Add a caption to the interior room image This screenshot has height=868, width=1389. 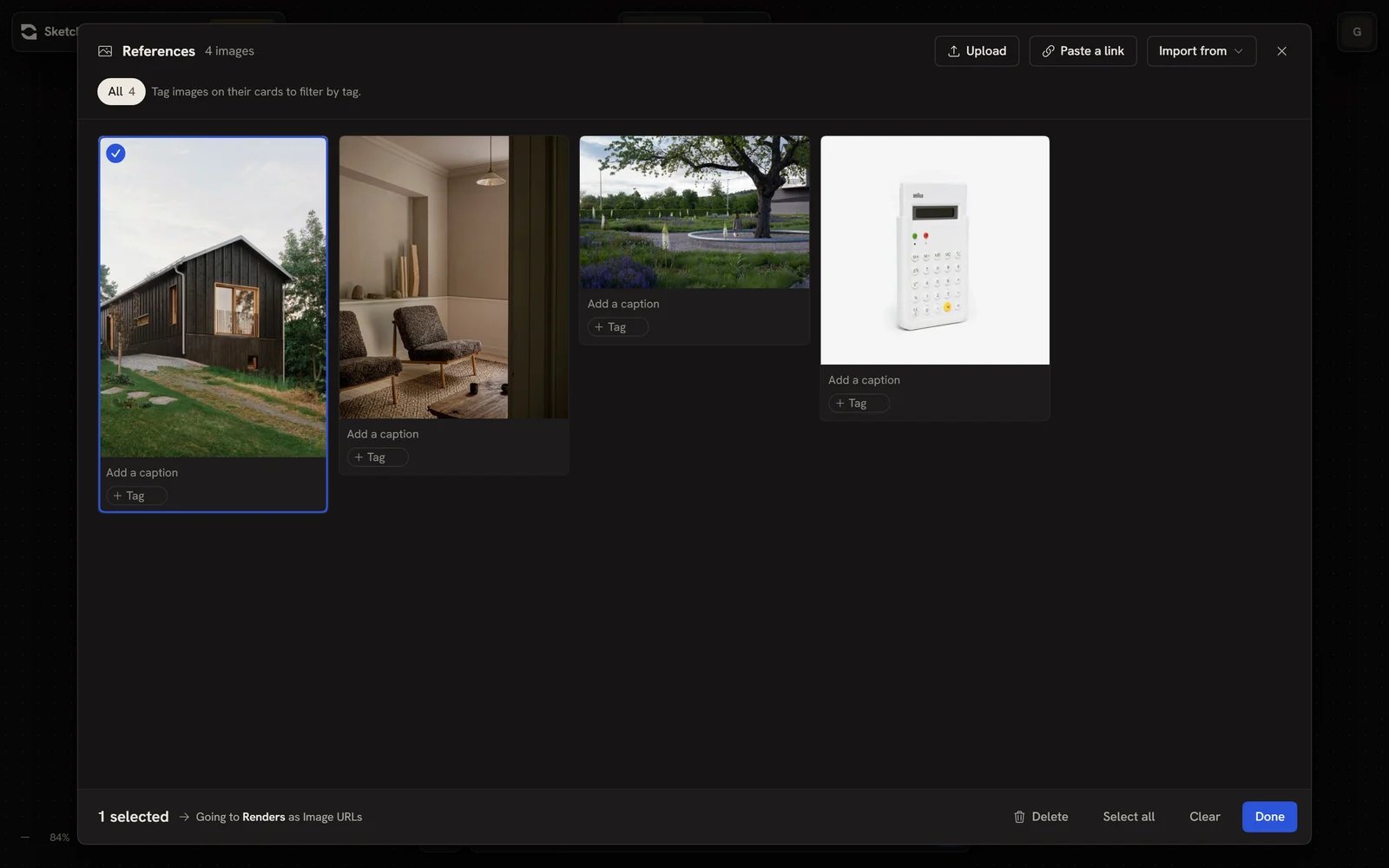click(383, 434)
